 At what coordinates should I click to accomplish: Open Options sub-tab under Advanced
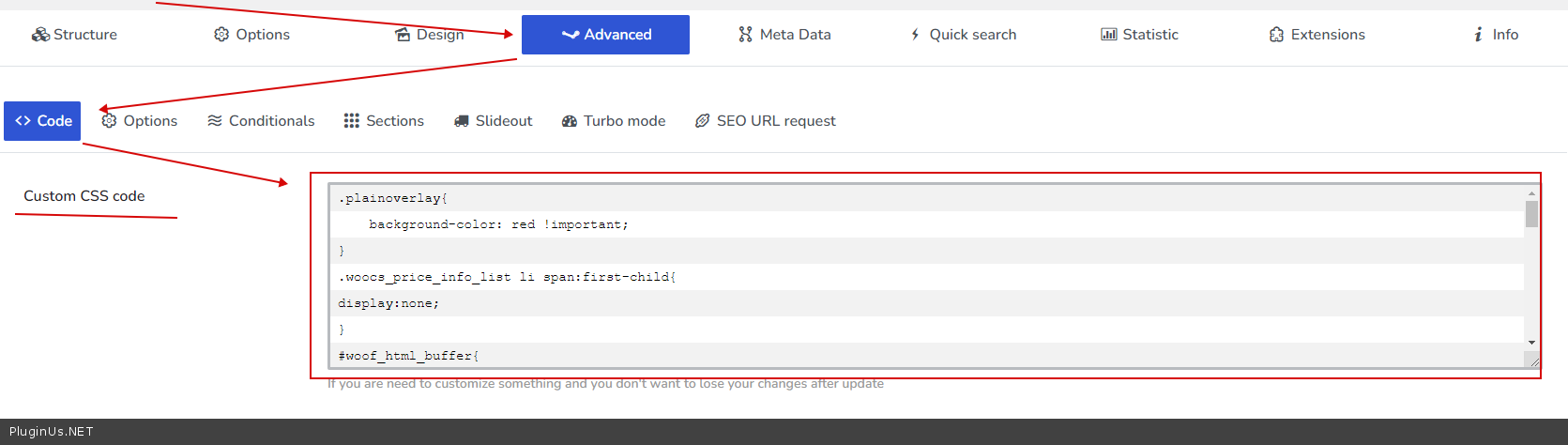coord(140,121)
